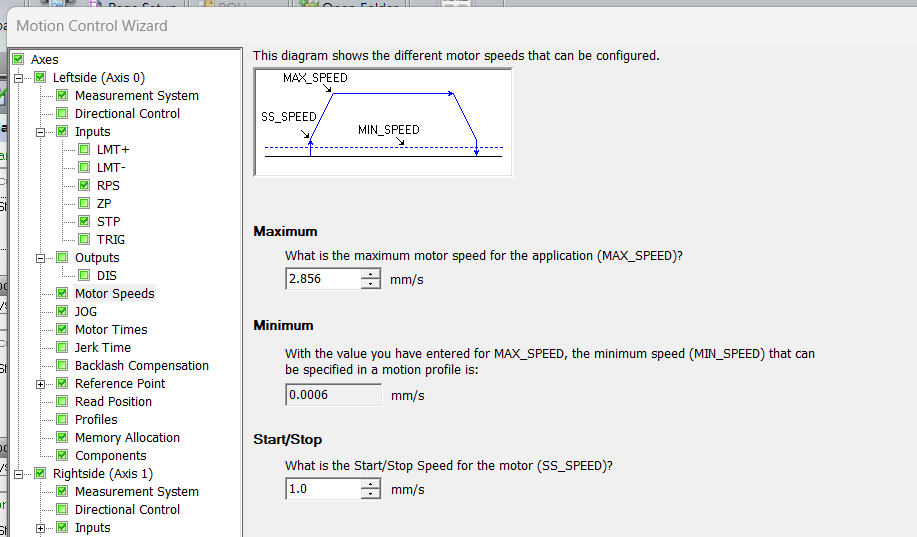917x537 pixels.
Task: Select the JOG tree entry
Action: click(x=86, y=312)
